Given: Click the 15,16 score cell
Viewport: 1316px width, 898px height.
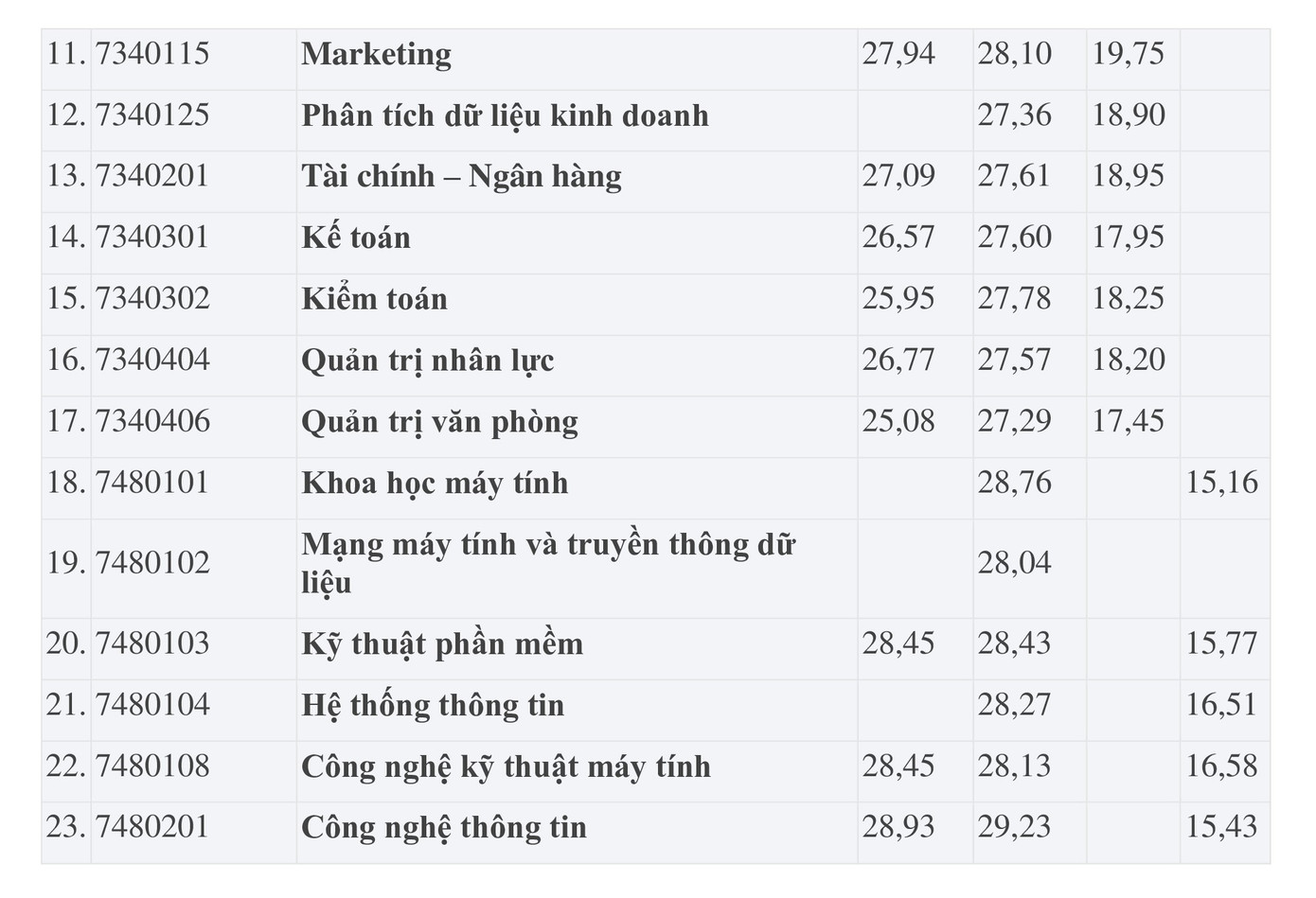Looking at the screenshot, I should [1222, 484].
